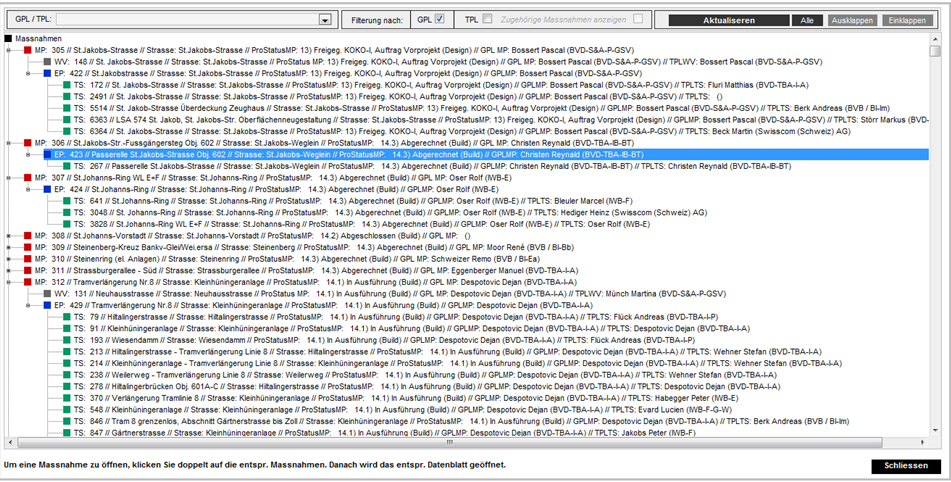Screen dimensions: 951x482
Task: Click the gray WV 131 Neuhausstrasse icon
Action: [46, 295]
